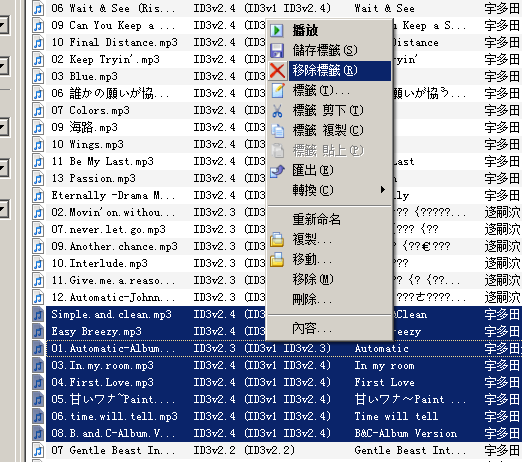Click music file icon for Simple.and.clean.mp3
522x462 pixels.
38,314
